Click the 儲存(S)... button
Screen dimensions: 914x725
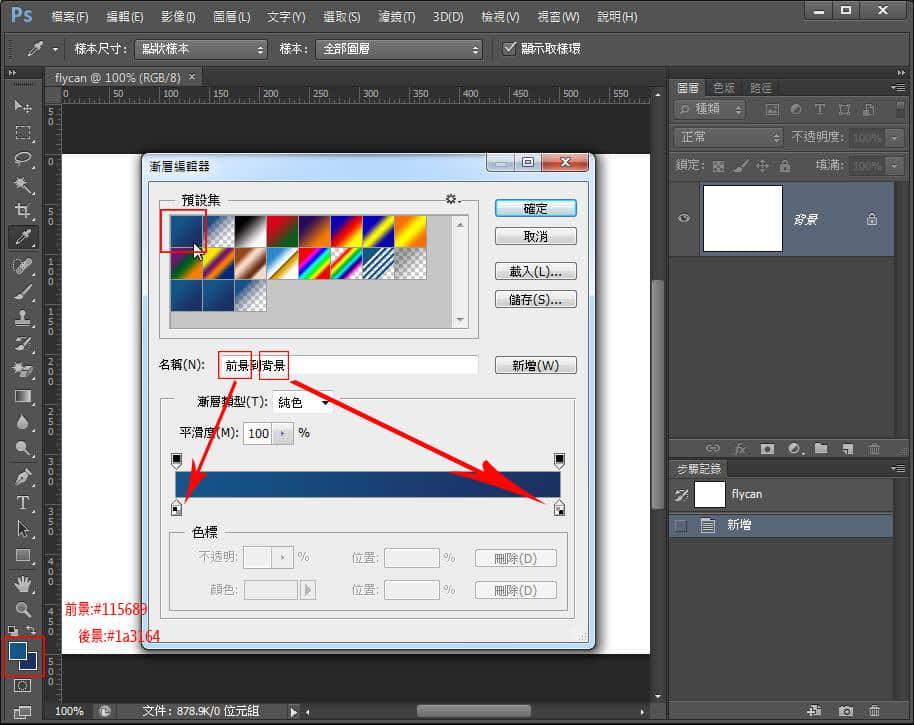point(535,299)
